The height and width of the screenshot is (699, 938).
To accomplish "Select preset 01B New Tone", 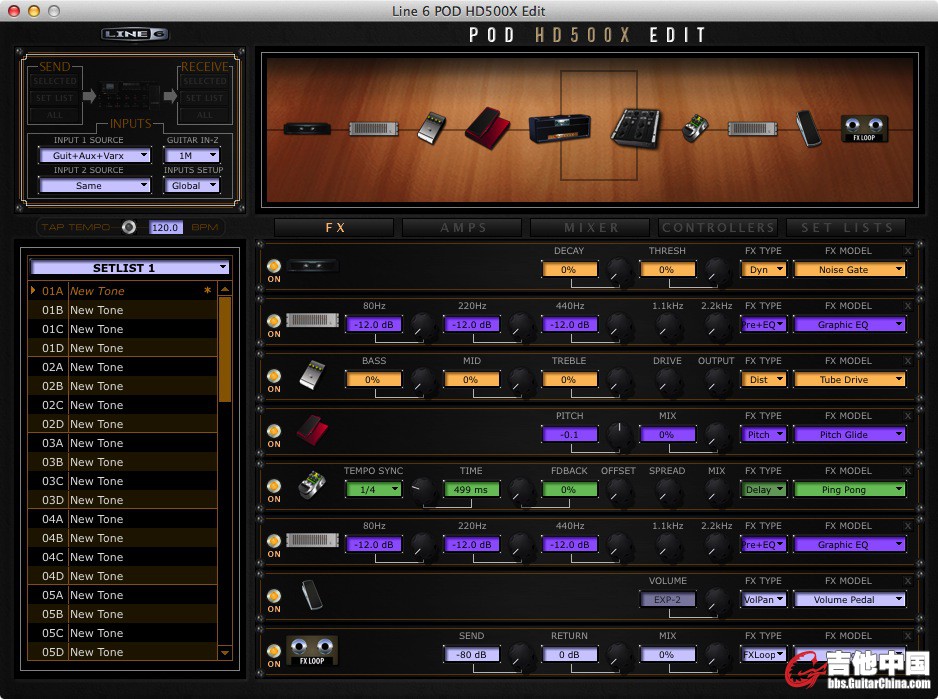I will 123,310.
